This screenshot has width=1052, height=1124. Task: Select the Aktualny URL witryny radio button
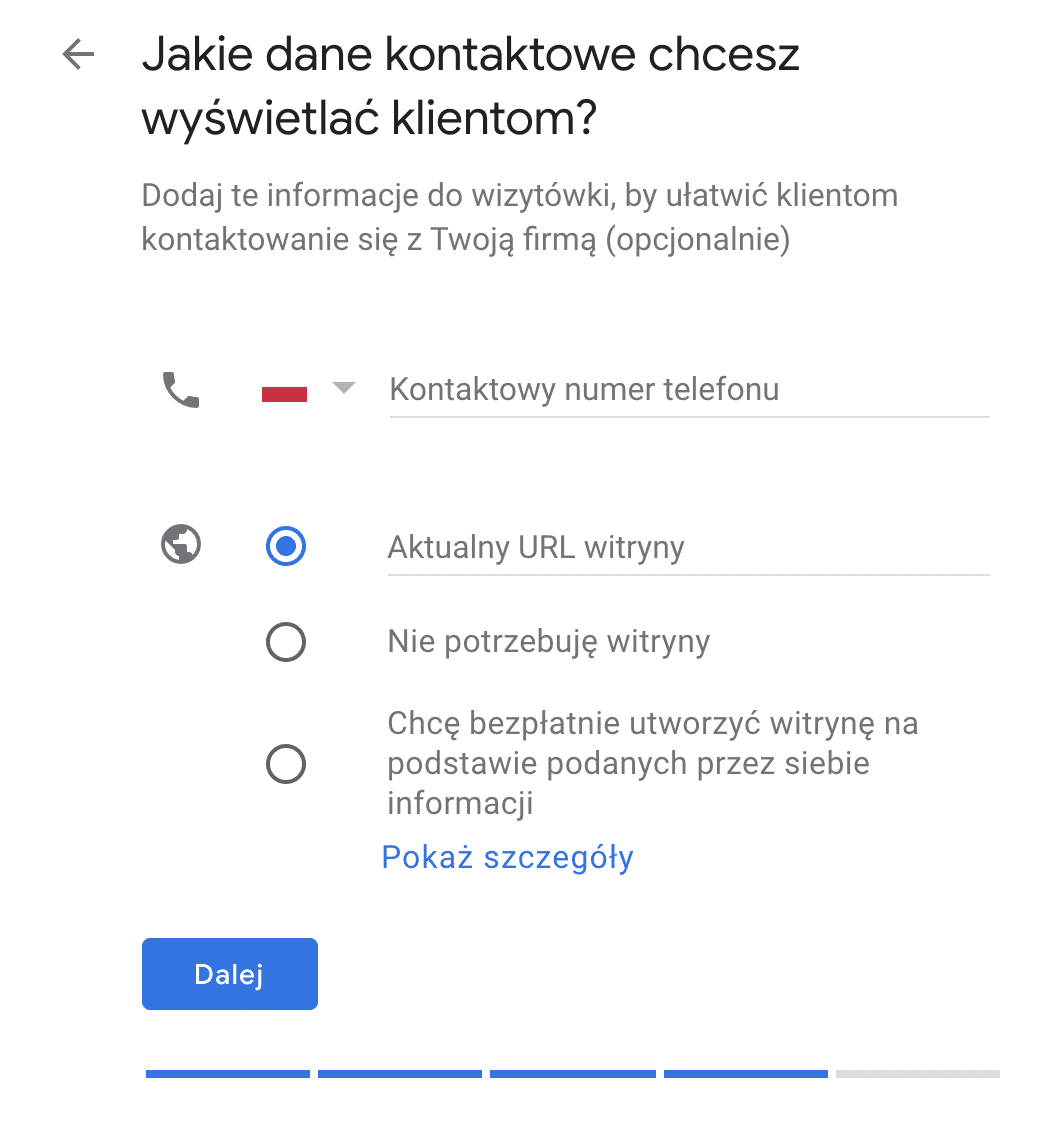coord(286,546)
